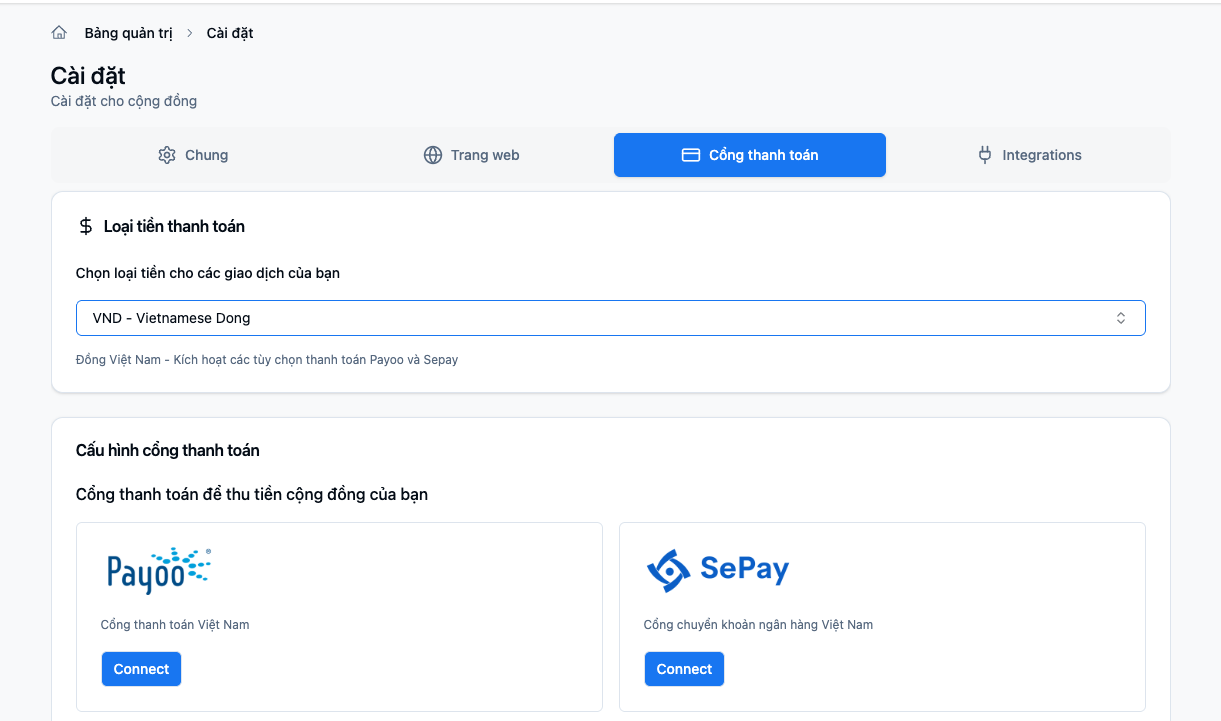Connect the Payoo payment gateway
The height and width of the screenshot is (721, 1221).
point(141,668)
